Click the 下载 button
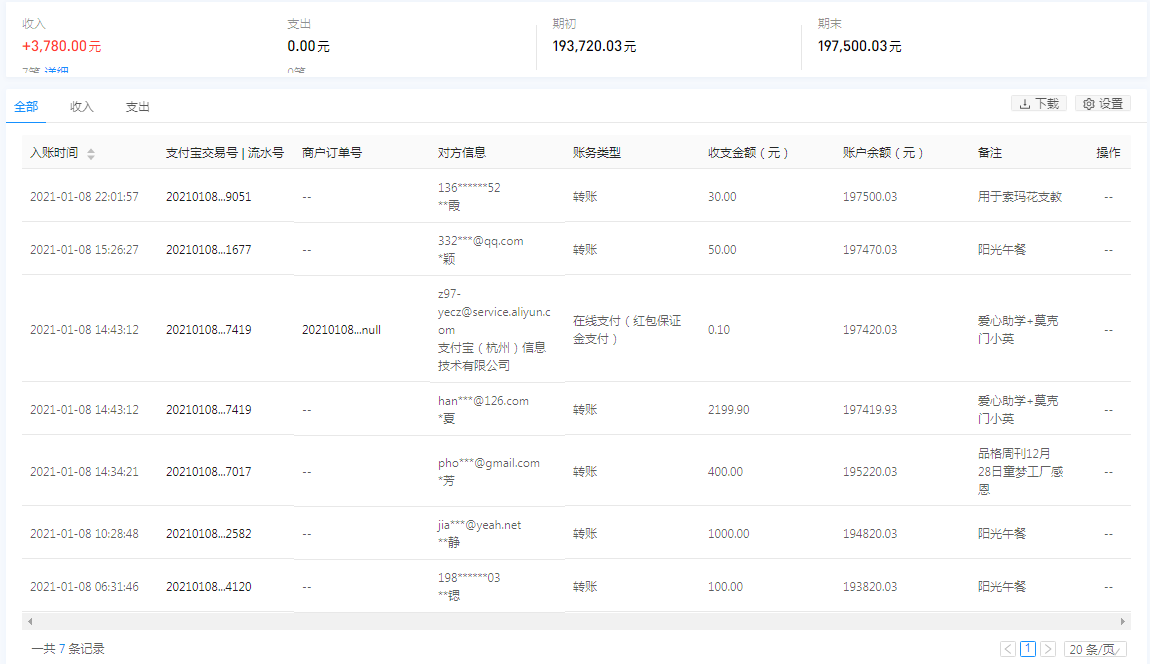This screenshot has width=1150, height=664. [x=1038, y=103]
